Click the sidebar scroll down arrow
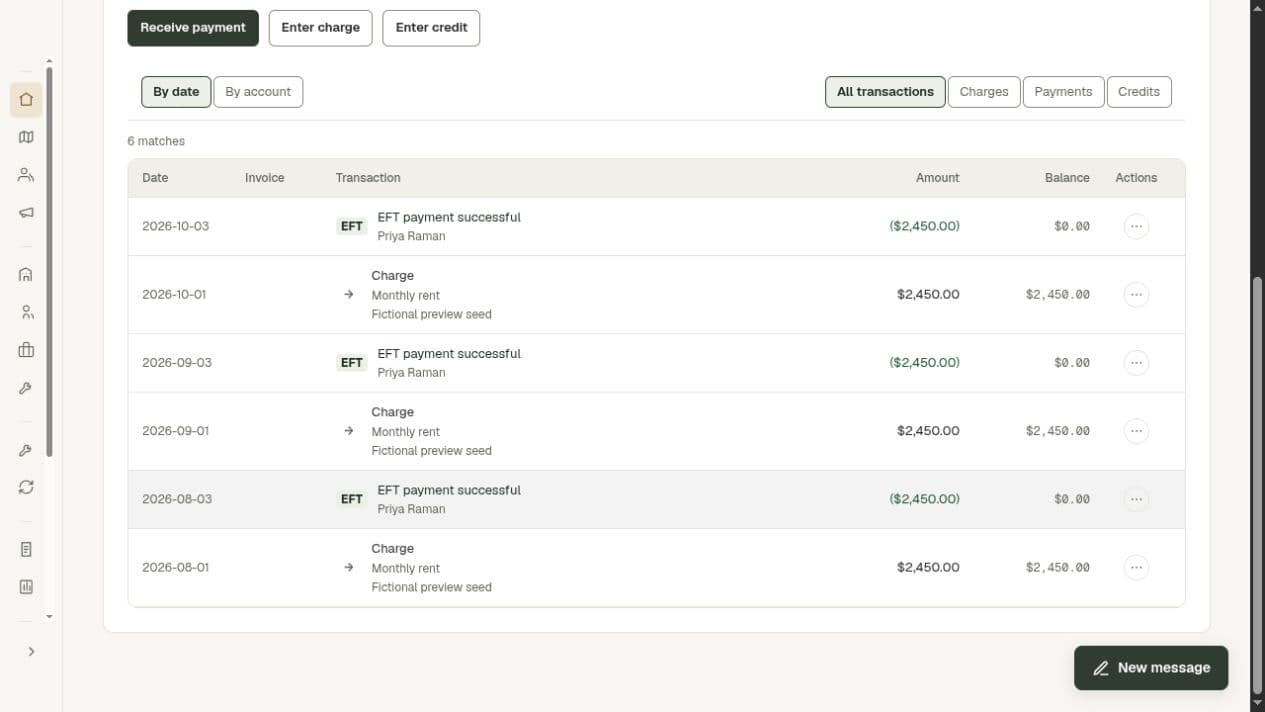 click(x=49, y=617)
